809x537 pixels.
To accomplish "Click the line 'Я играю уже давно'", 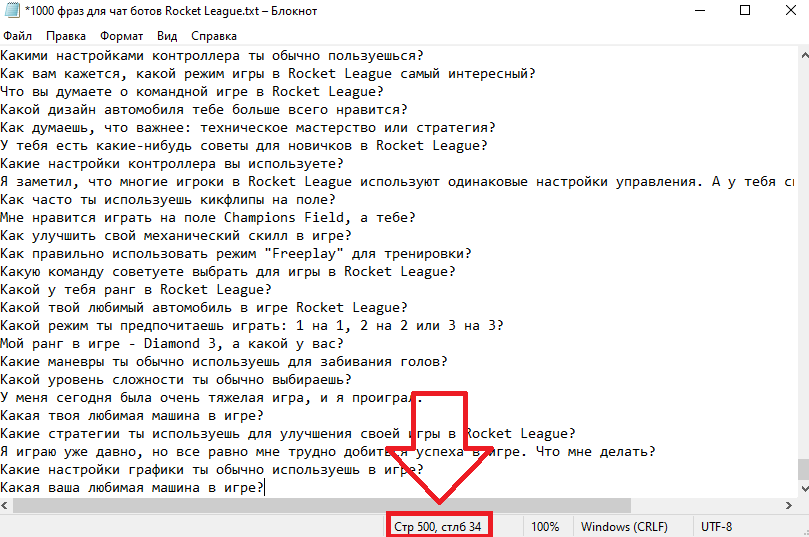I will coord(328,452).
